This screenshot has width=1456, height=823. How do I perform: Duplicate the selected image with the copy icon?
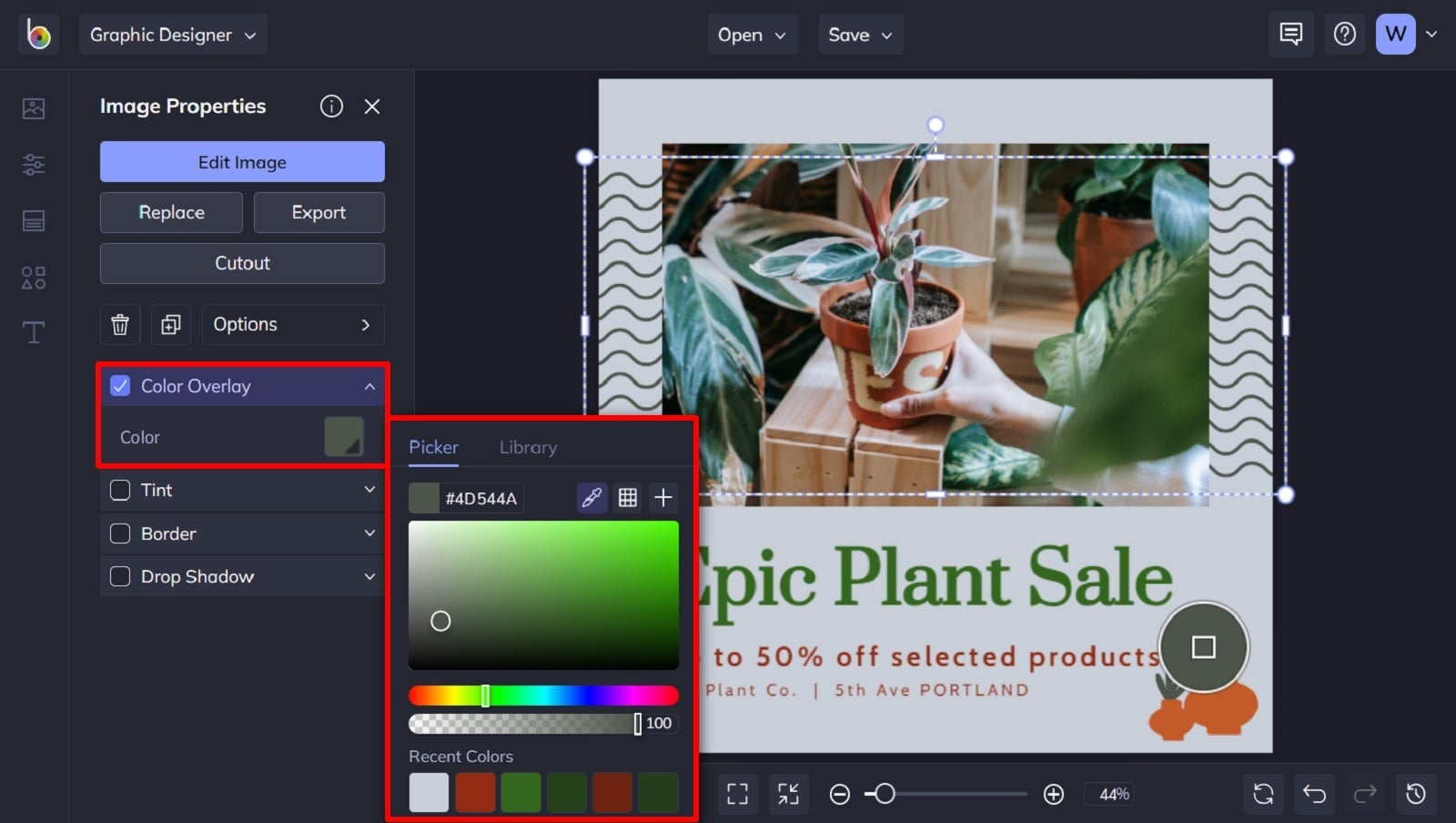pyautogui.click(x=170, y=324)
